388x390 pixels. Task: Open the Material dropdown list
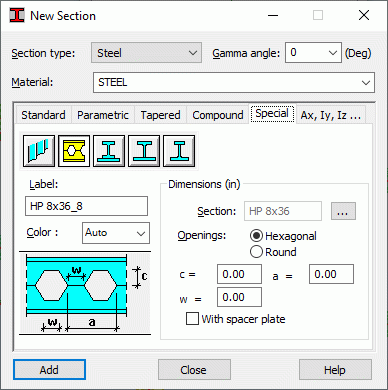coord(234,82)
